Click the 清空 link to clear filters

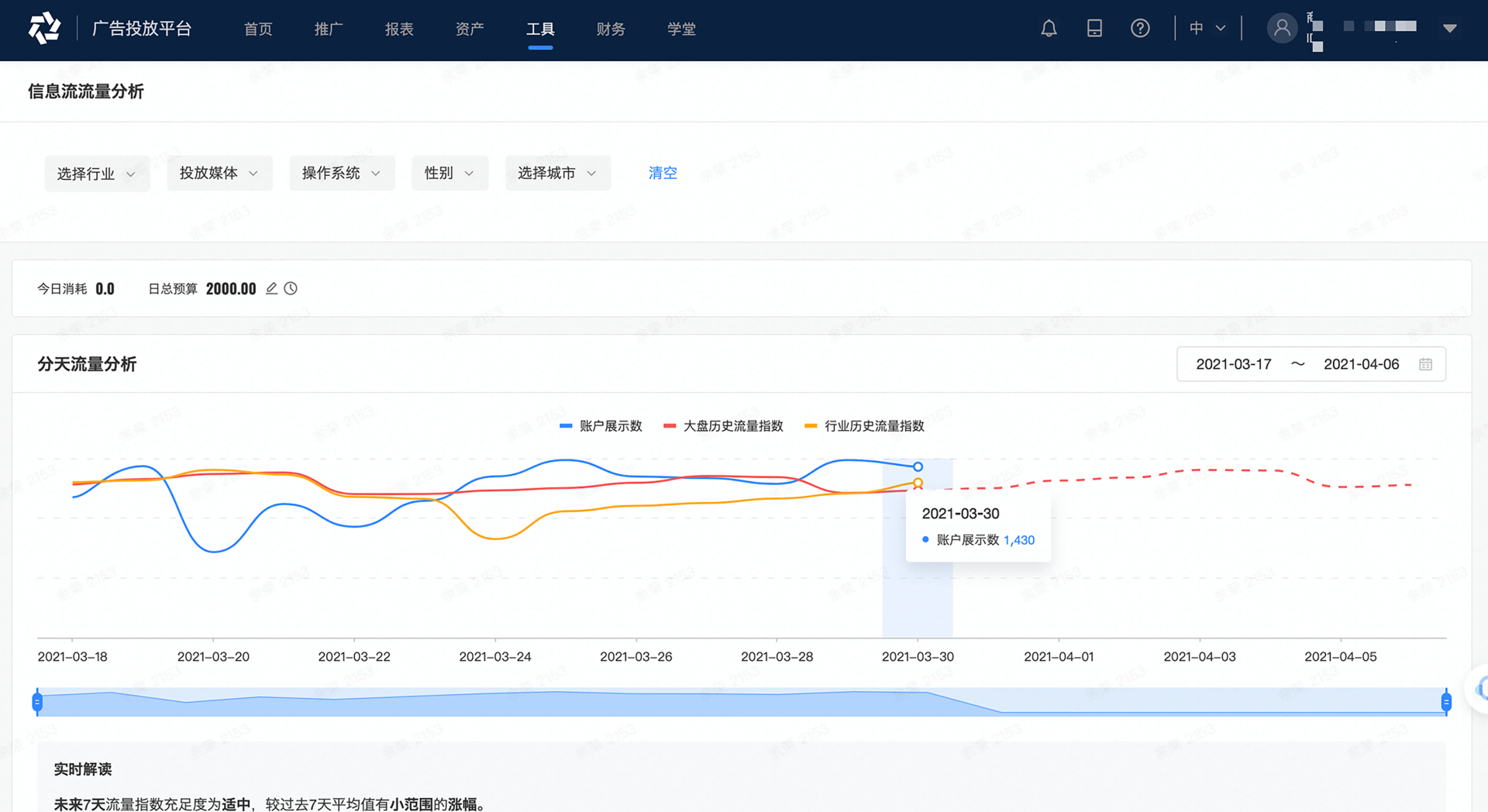tap(663, 173)
